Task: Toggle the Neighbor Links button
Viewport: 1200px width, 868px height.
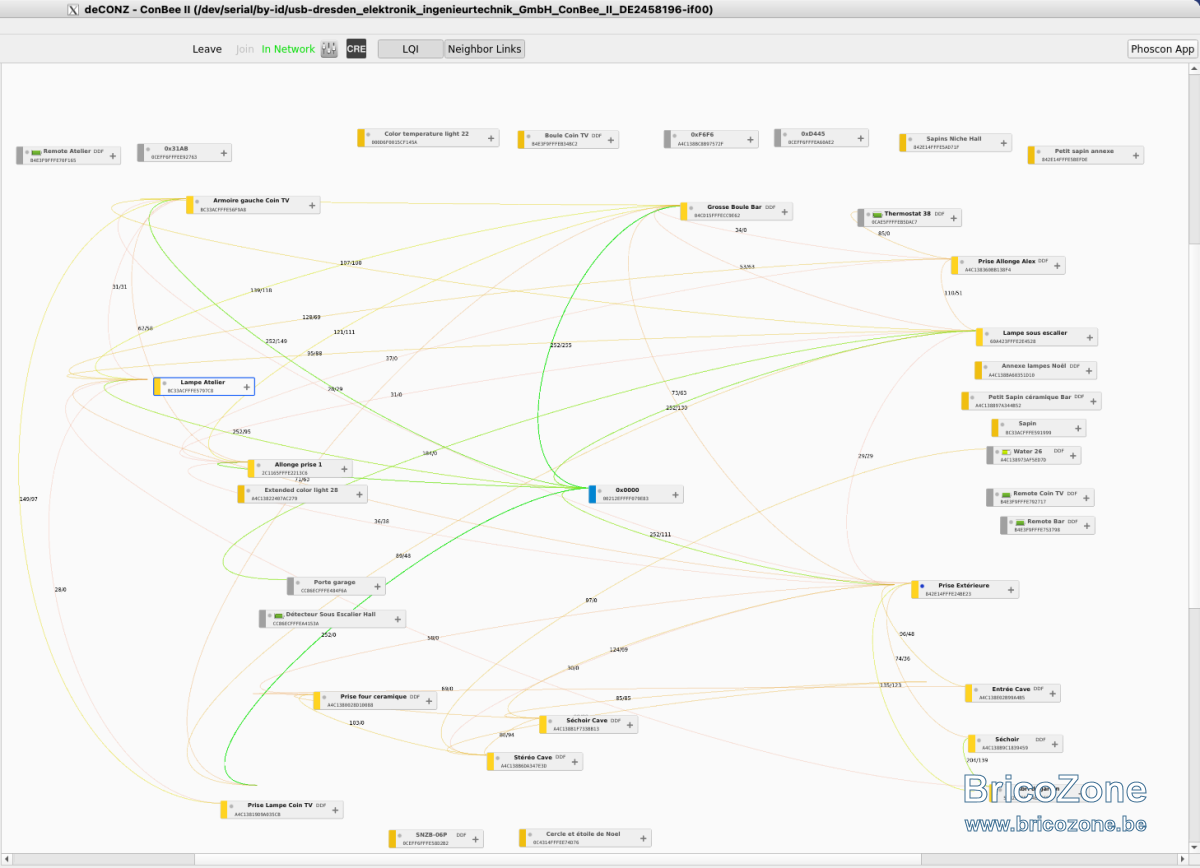Action: [484, 49]
